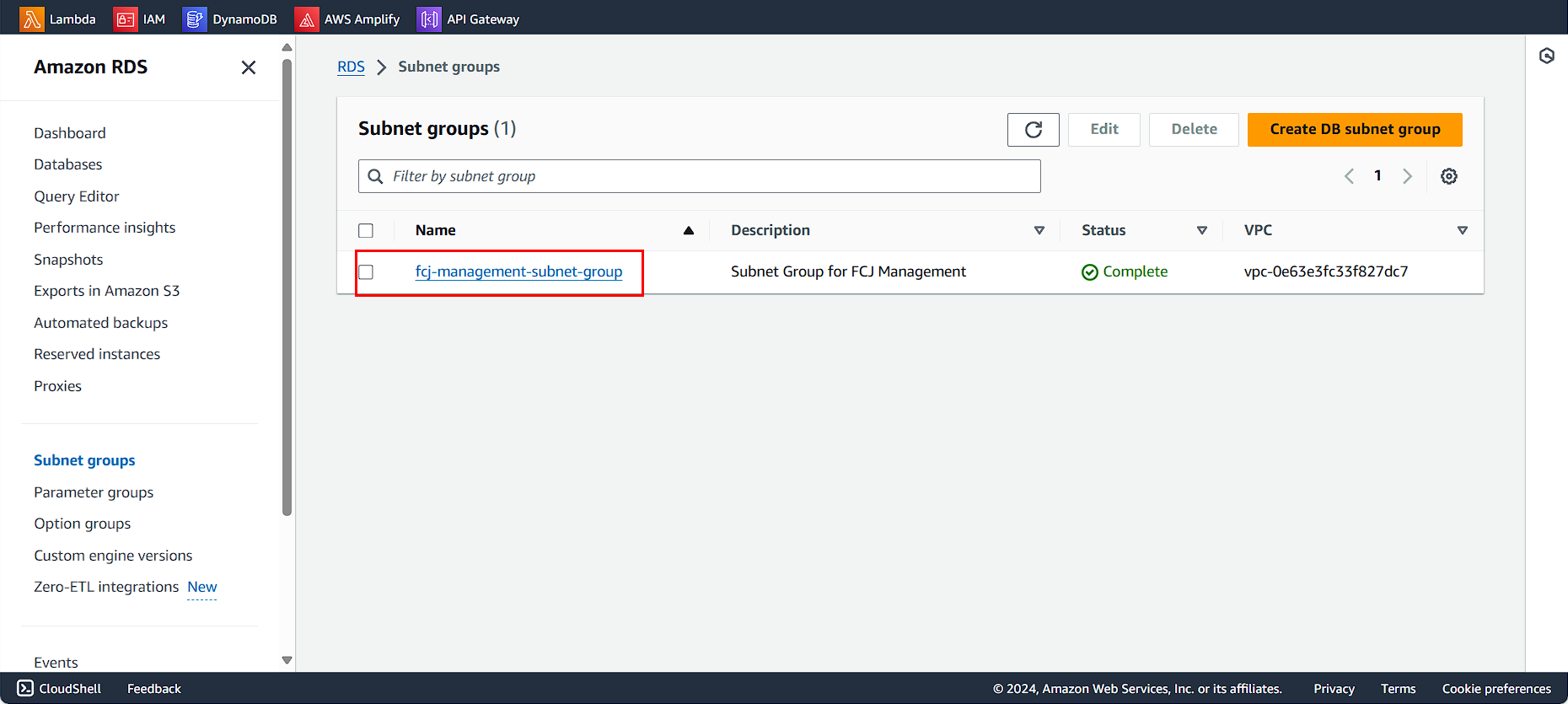Open Automated backups in the sidebar
1568x704 pixels.
click(x=101, y=323)
